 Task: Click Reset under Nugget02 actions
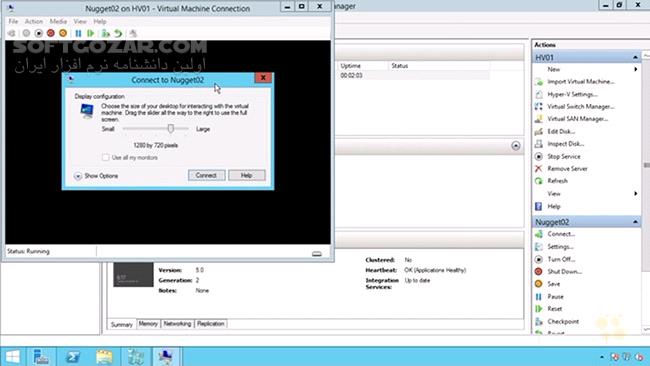click(554, 309)
